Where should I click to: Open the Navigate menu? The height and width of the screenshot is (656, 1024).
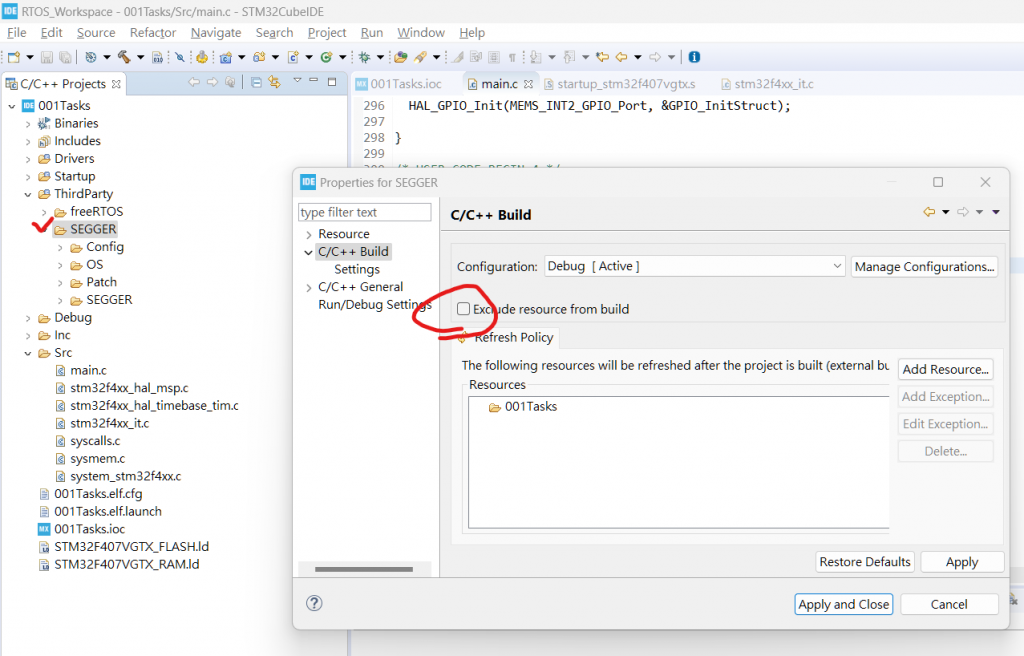(x=216, y=33)
